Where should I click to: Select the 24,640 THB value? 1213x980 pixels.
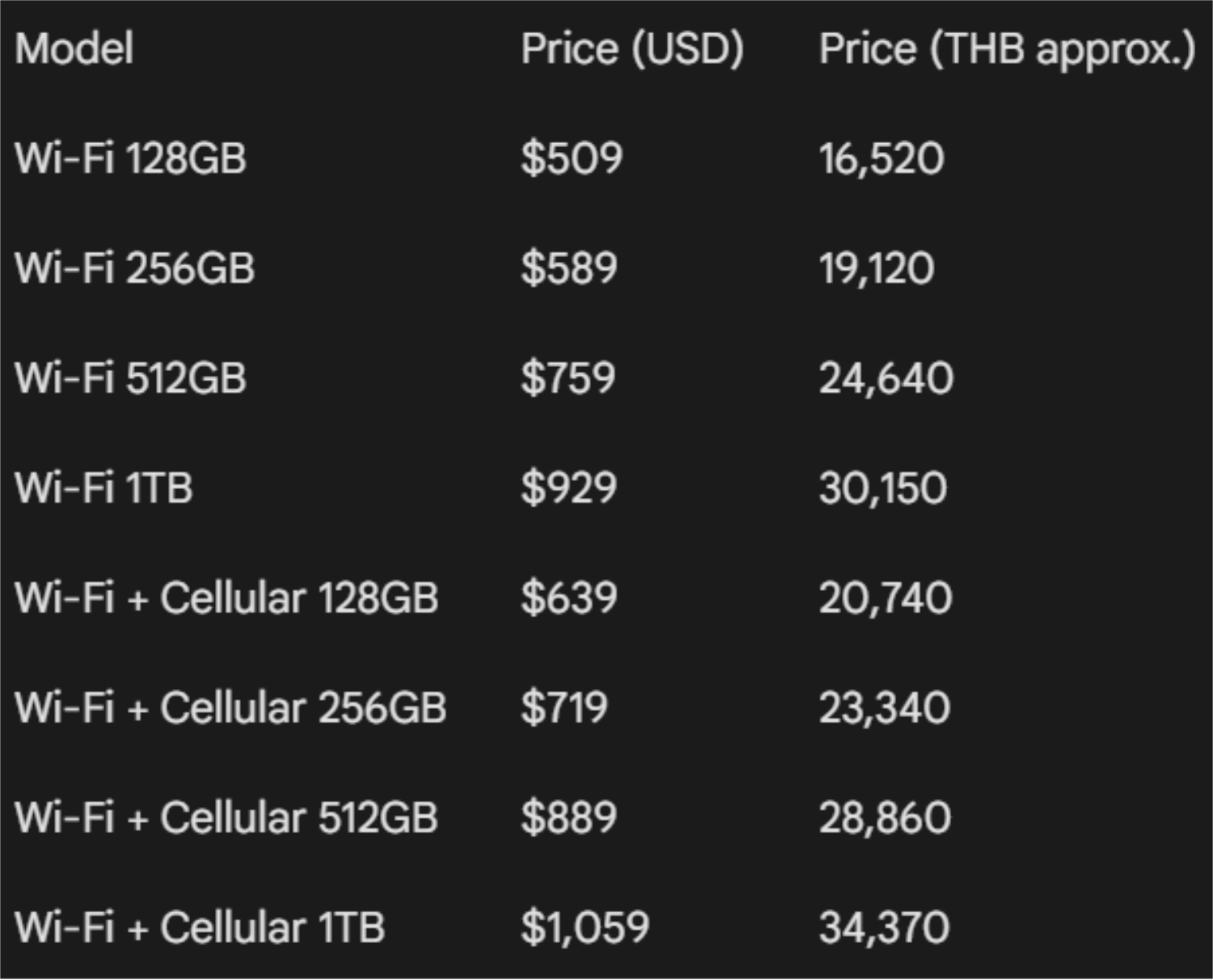[x=885, y=378]
